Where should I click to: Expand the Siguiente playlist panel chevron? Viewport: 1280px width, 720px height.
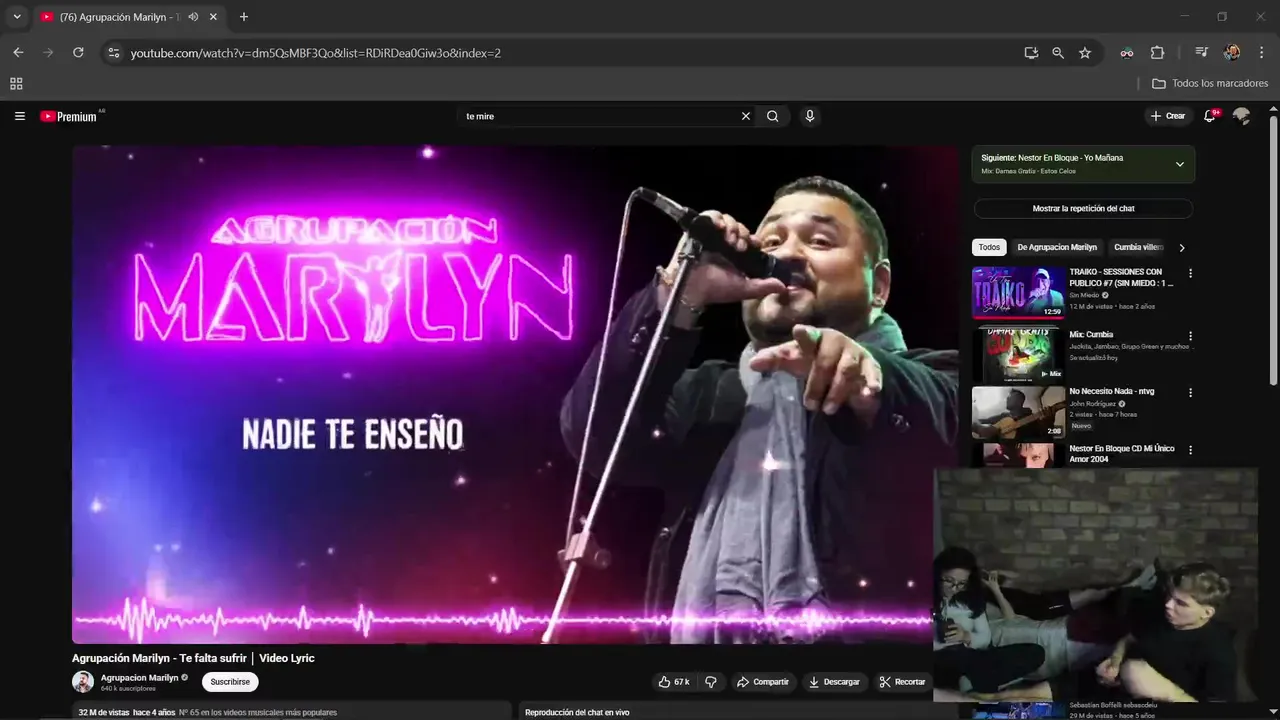click(1180, 164)
